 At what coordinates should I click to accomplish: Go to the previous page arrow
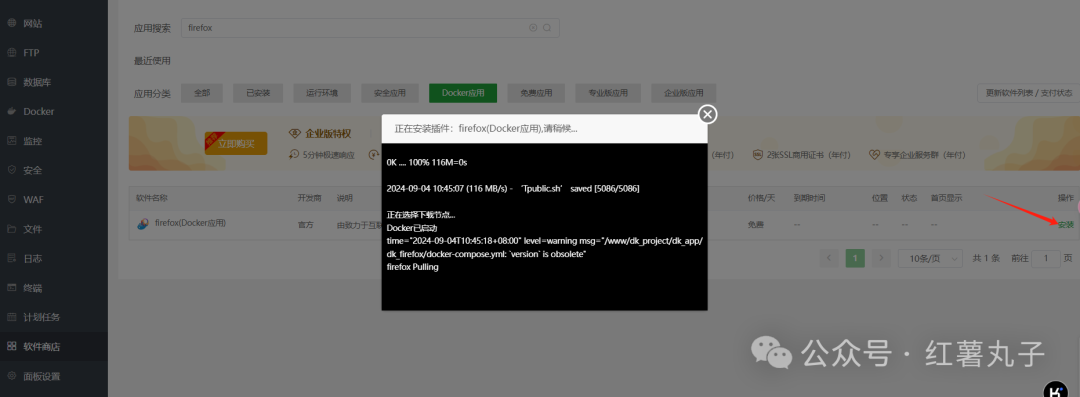pyautogui.click(x=829, y=258)
